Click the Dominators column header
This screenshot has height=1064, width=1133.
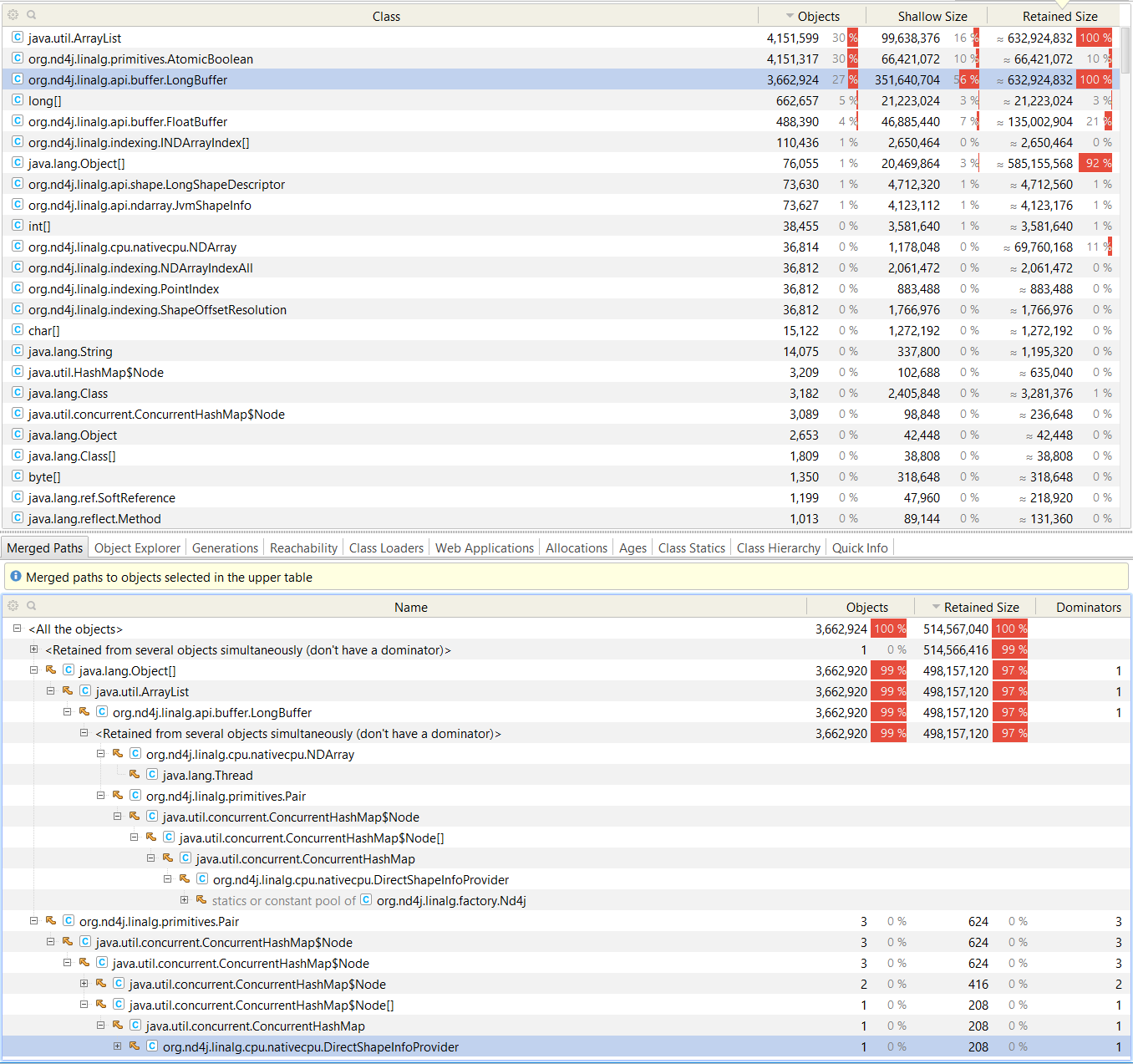pyautogui.click(x=1088, y=606)
